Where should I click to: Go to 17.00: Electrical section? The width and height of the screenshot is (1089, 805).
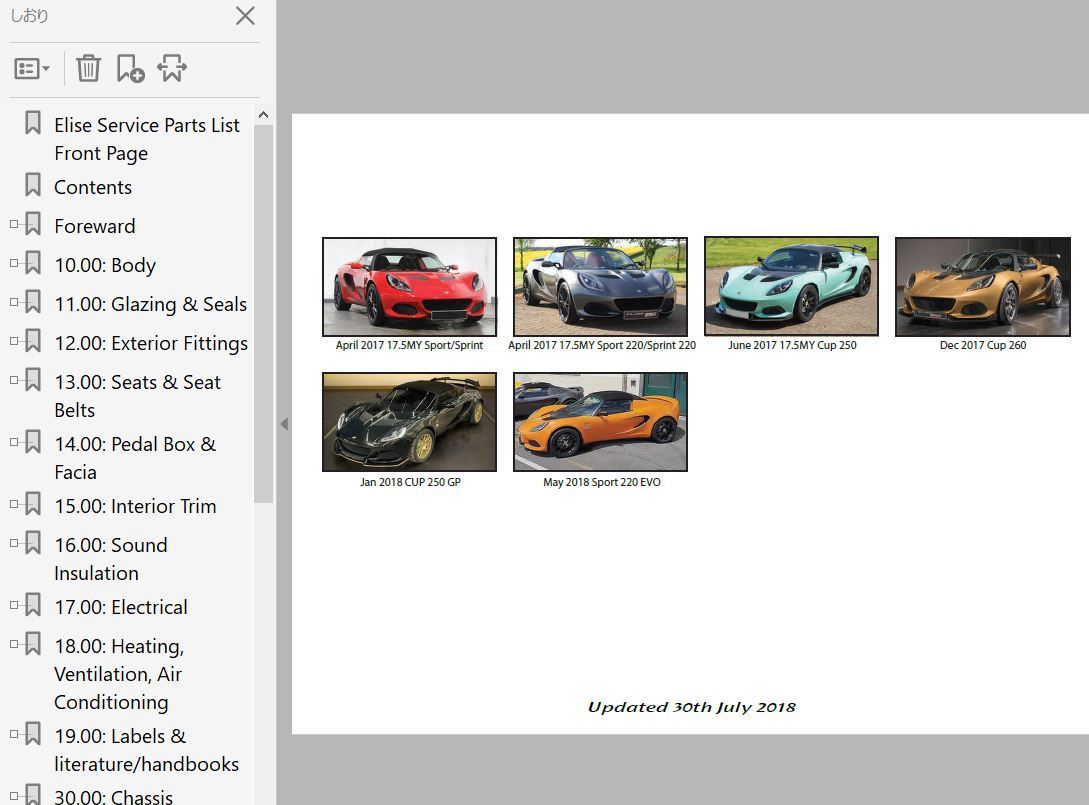point(121,606)
